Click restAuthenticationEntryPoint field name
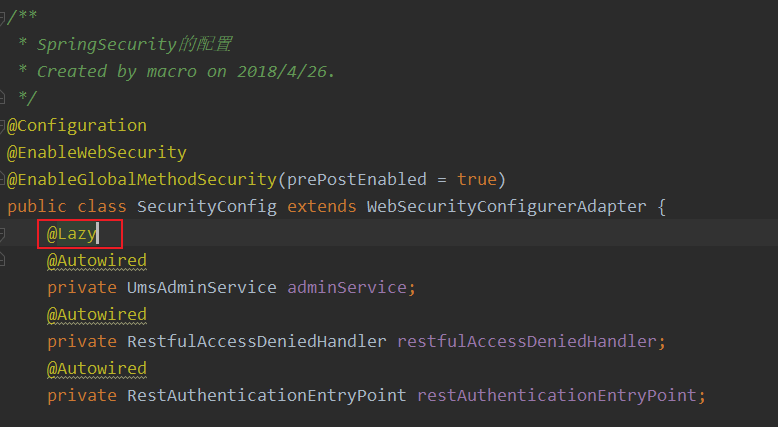 [x=557, y=396]
